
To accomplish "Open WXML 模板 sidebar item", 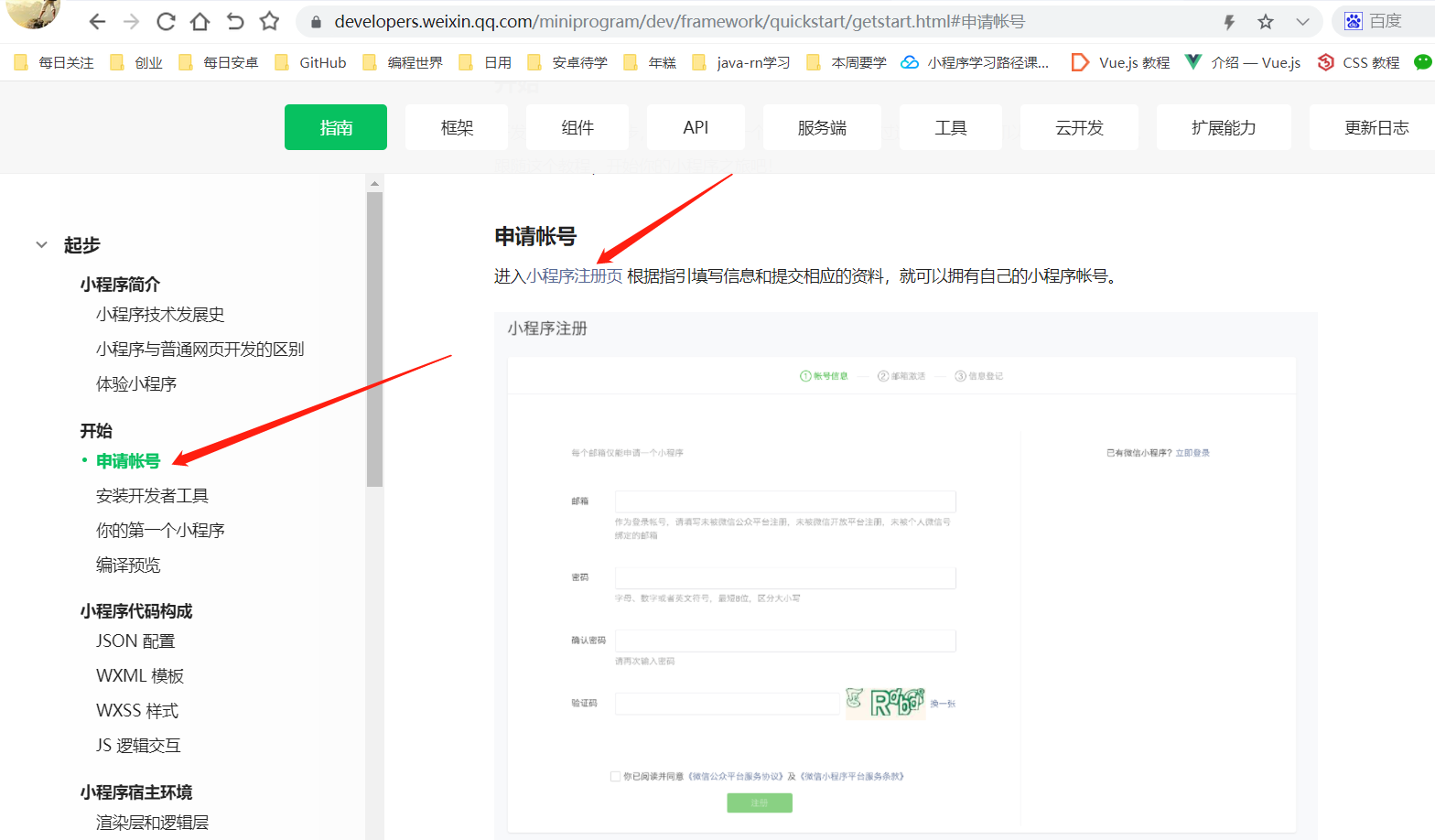I will tap(140, 676).
